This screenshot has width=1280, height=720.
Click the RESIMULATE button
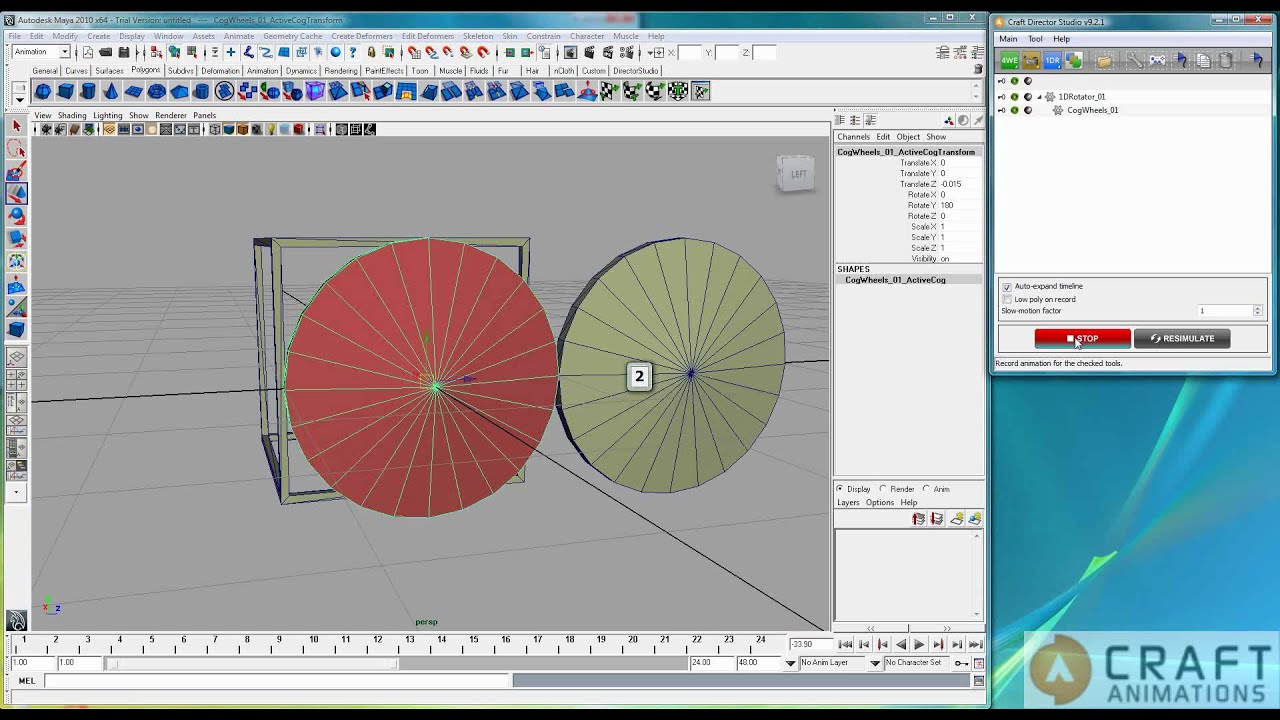pos(1182,338)
